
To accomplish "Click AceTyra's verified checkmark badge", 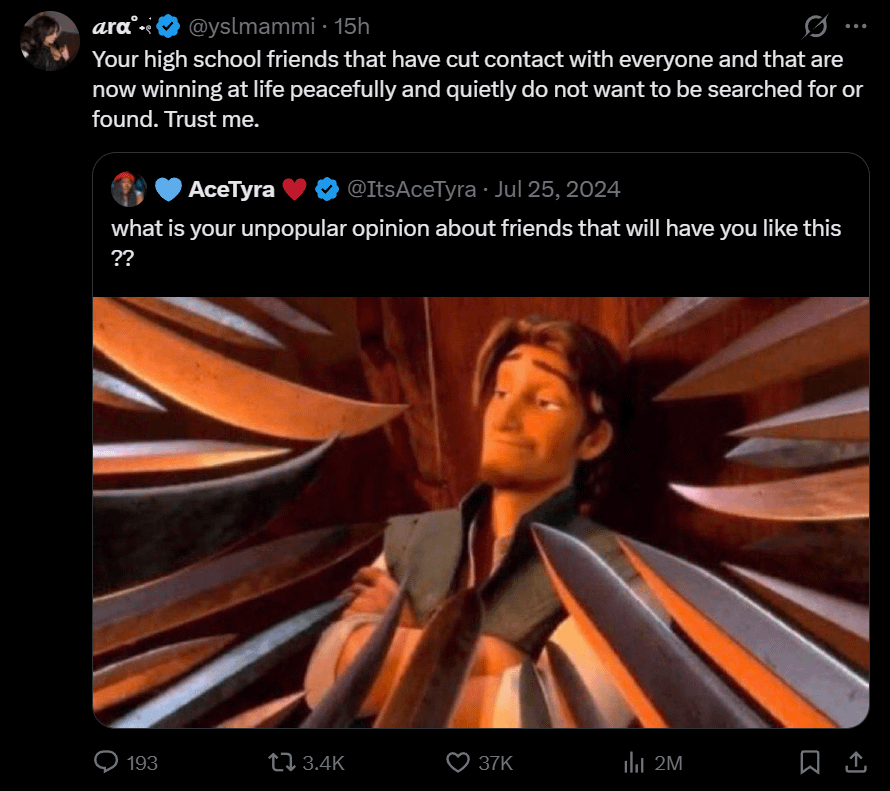I will 326,189.
